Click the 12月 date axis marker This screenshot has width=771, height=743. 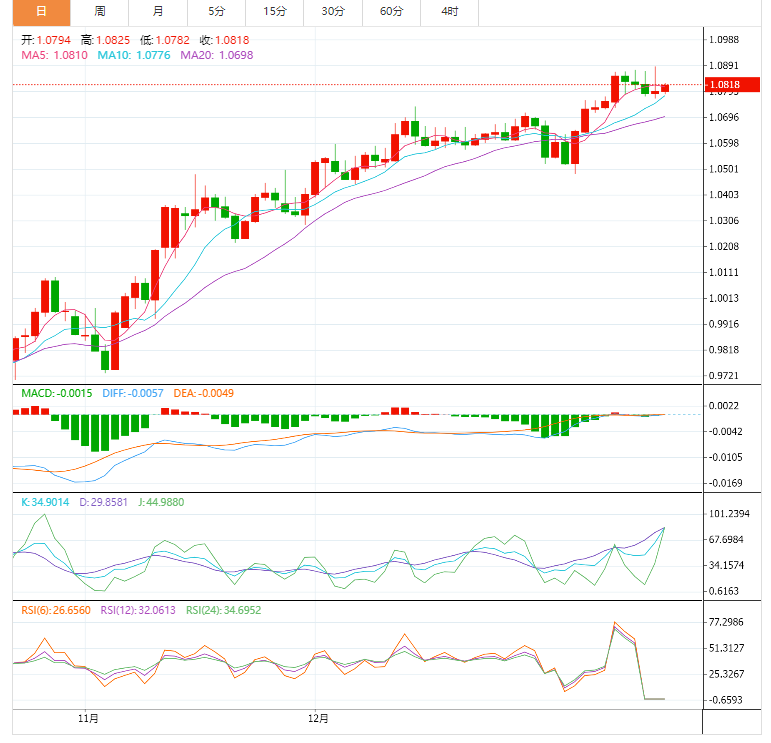(318, 718)
